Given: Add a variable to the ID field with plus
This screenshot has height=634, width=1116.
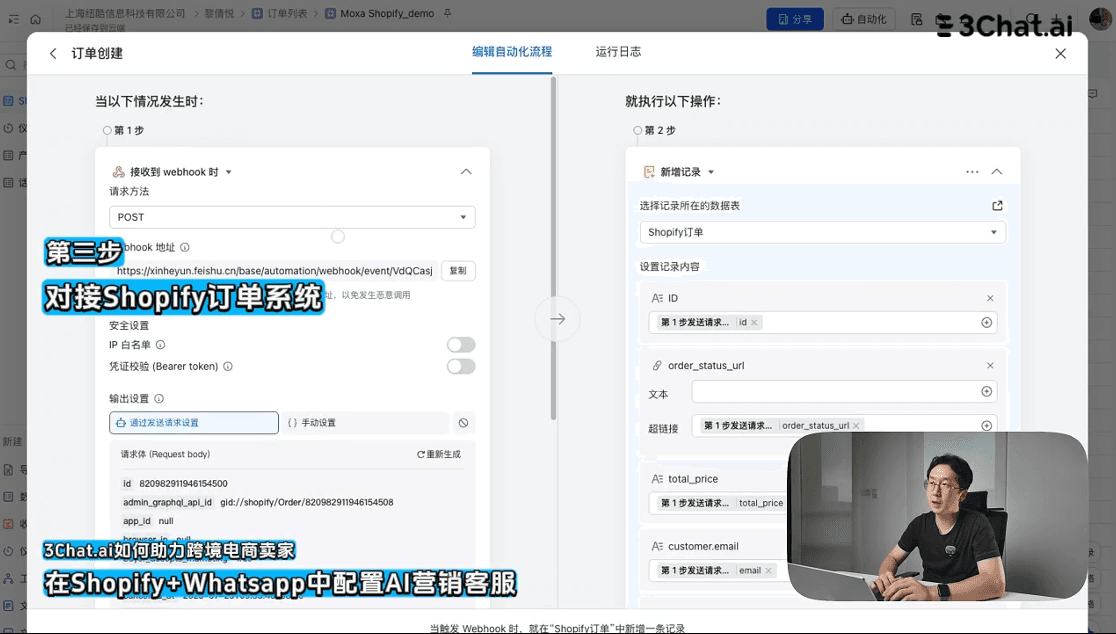Looking at the screenshot, I should click(986, 322).
